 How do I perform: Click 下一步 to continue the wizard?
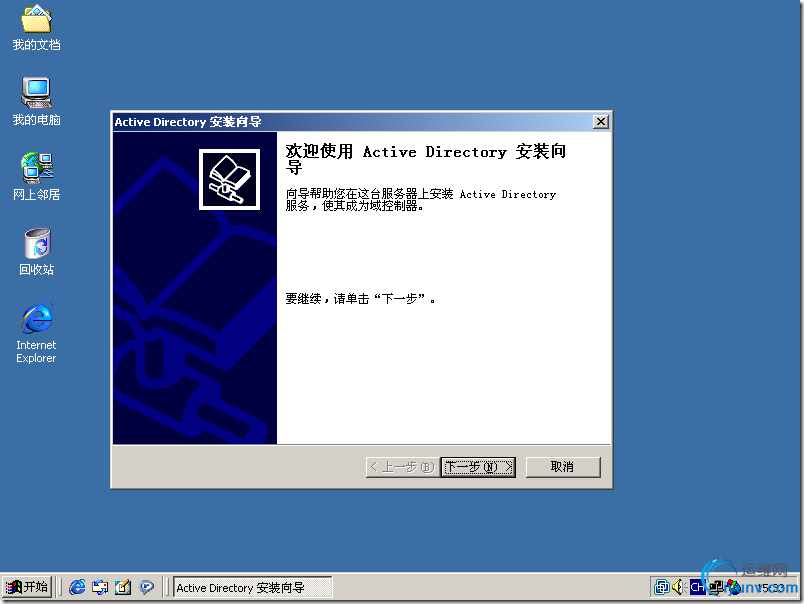tap(478, 467)
